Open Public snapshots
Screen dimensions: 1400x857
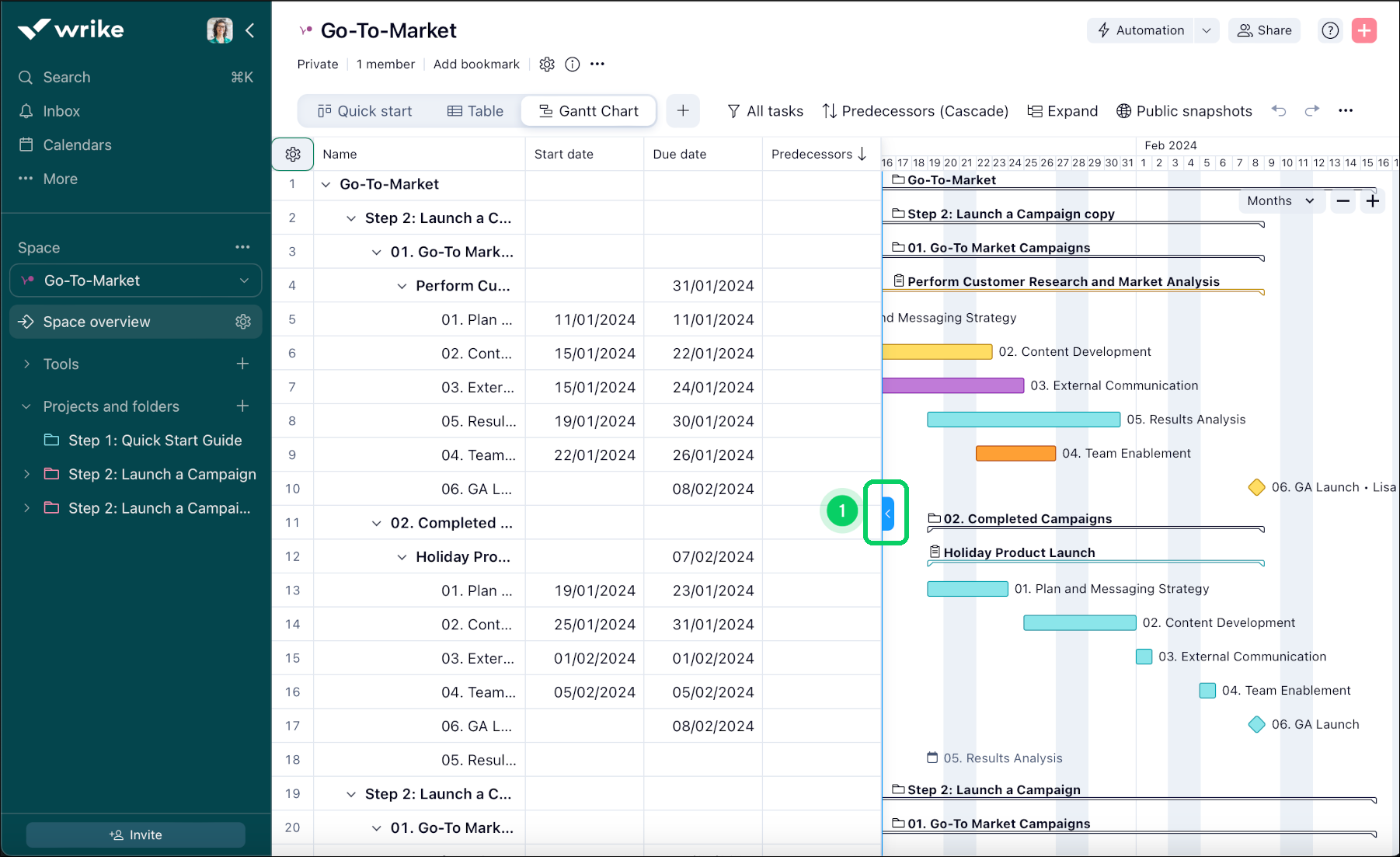coord(1184,110)
